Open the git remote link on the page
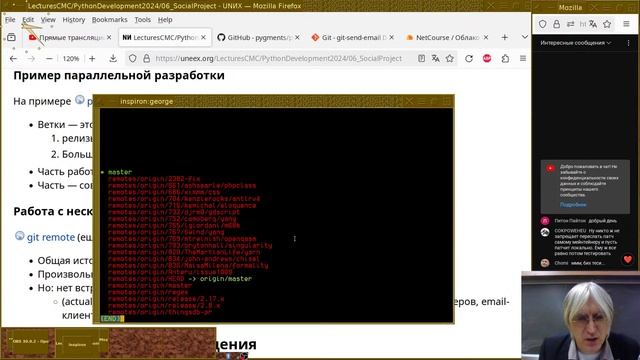The image size is (640, 360). pos(51,237)
